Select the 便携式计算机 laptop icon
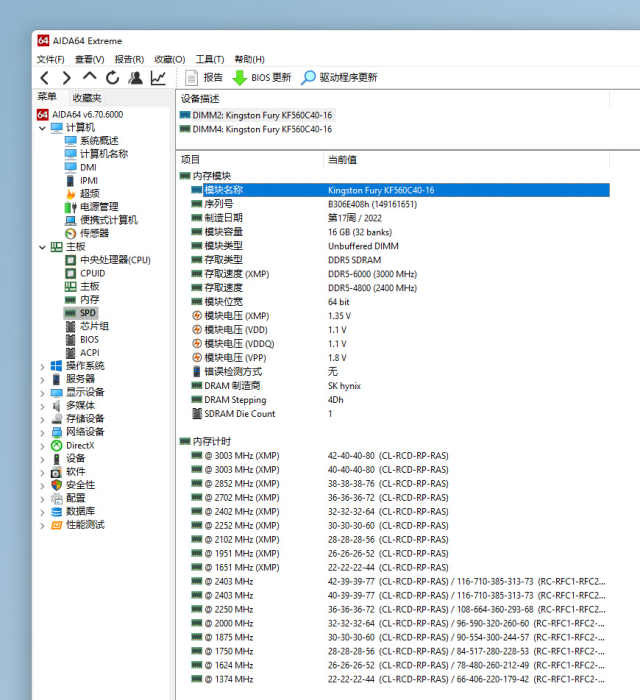 coord(71,220)
